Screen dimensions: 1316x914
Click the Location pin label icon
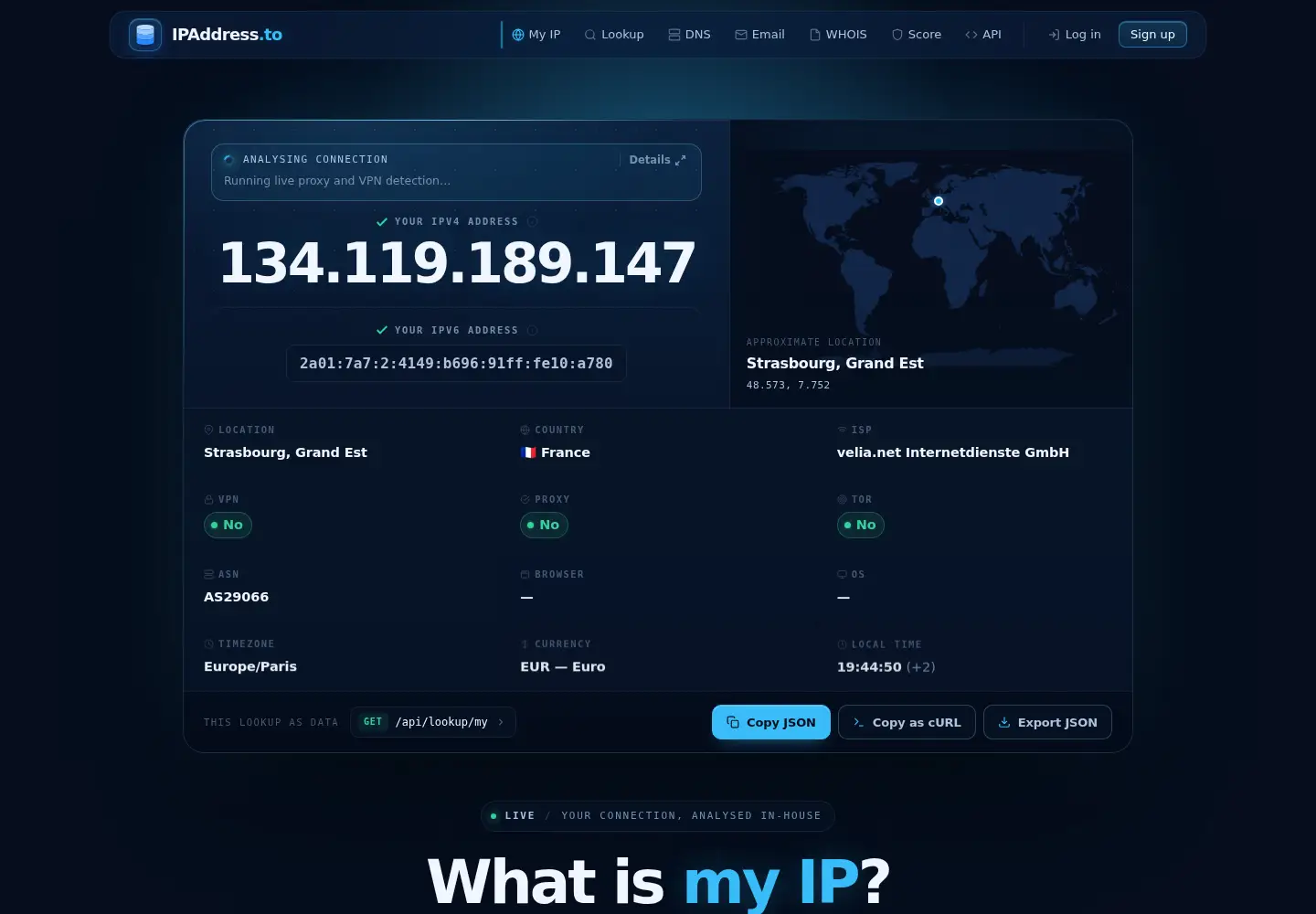pyautogui.click(x=208, y=430)
